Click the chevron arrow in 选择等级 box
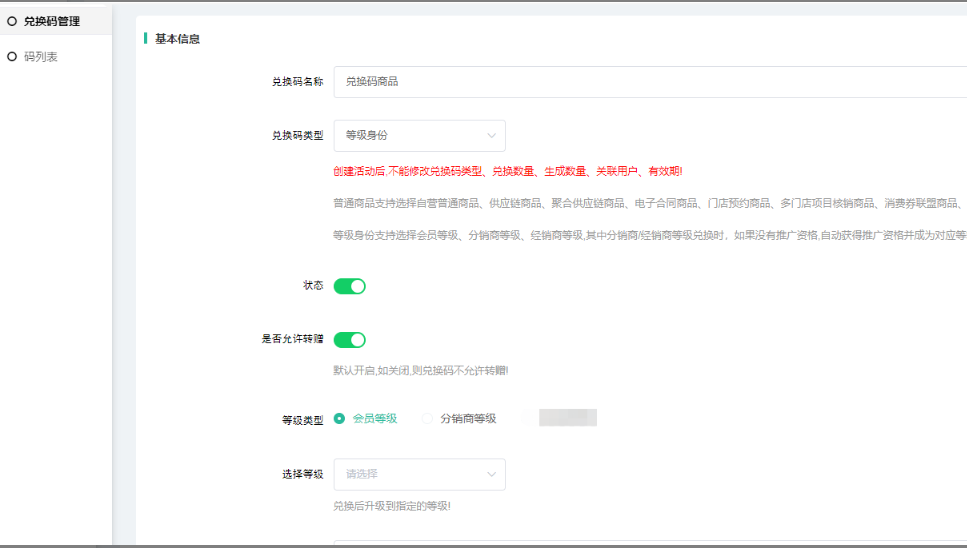 point(491,474)
